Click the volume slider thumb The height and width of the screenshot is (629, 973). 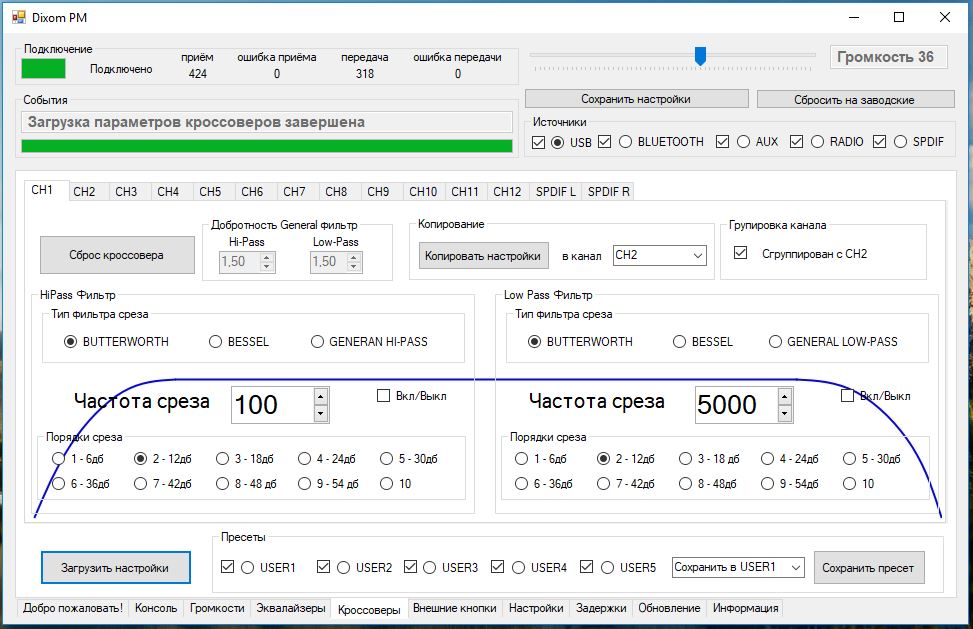[700, 56]
